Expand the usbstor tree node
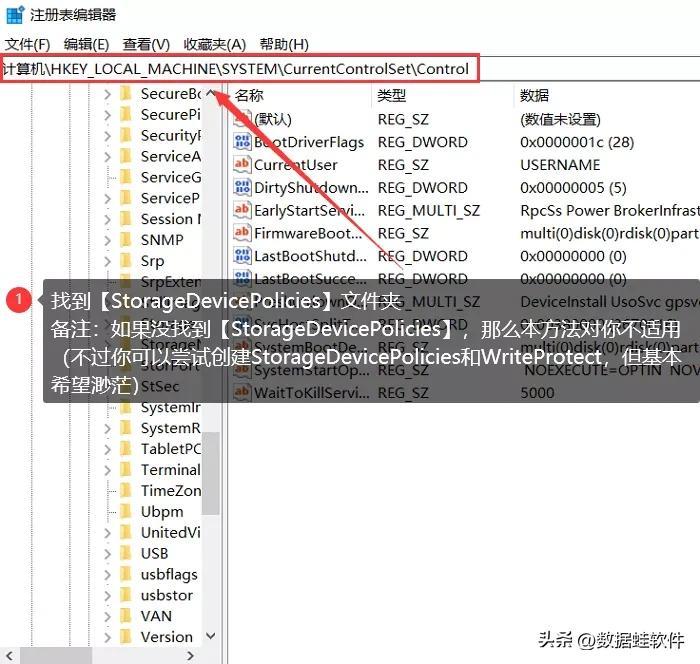Screen dimensions: 700x664 pos(107,595)
